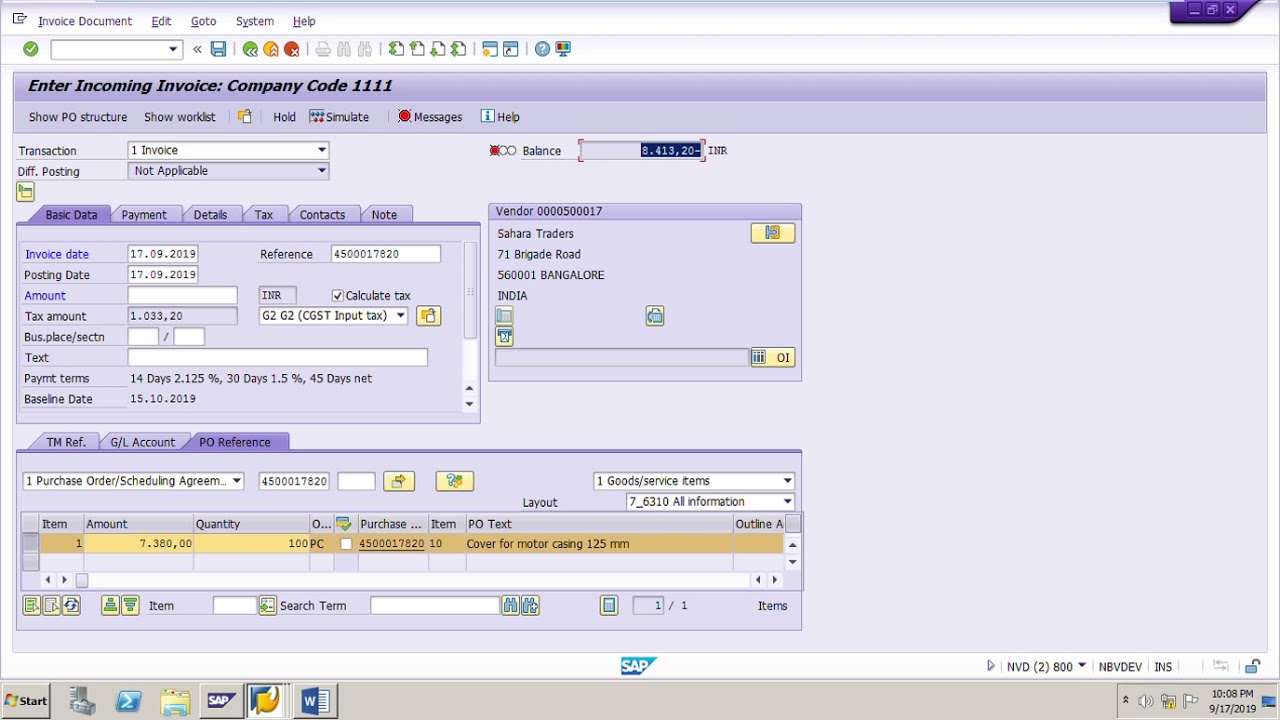Click the File Explorer icon in the taskbar

[x=175, y=701]
